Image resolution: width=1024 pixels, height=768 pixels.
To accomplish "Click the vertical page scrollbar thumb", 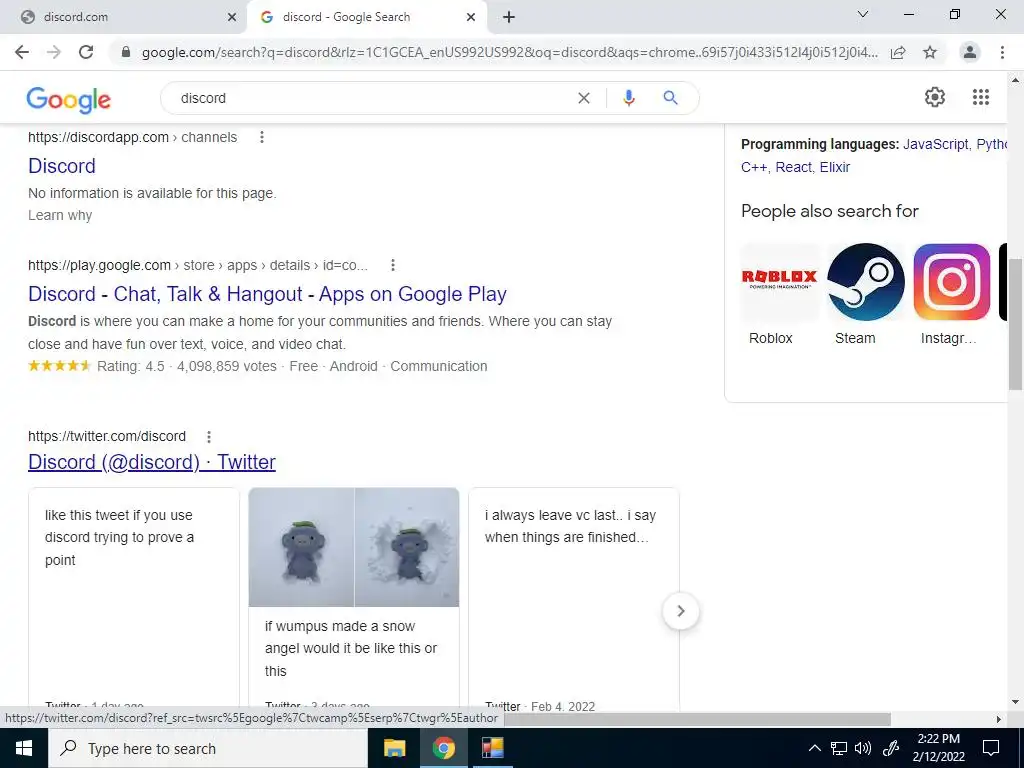I will tap(1015, 324).
